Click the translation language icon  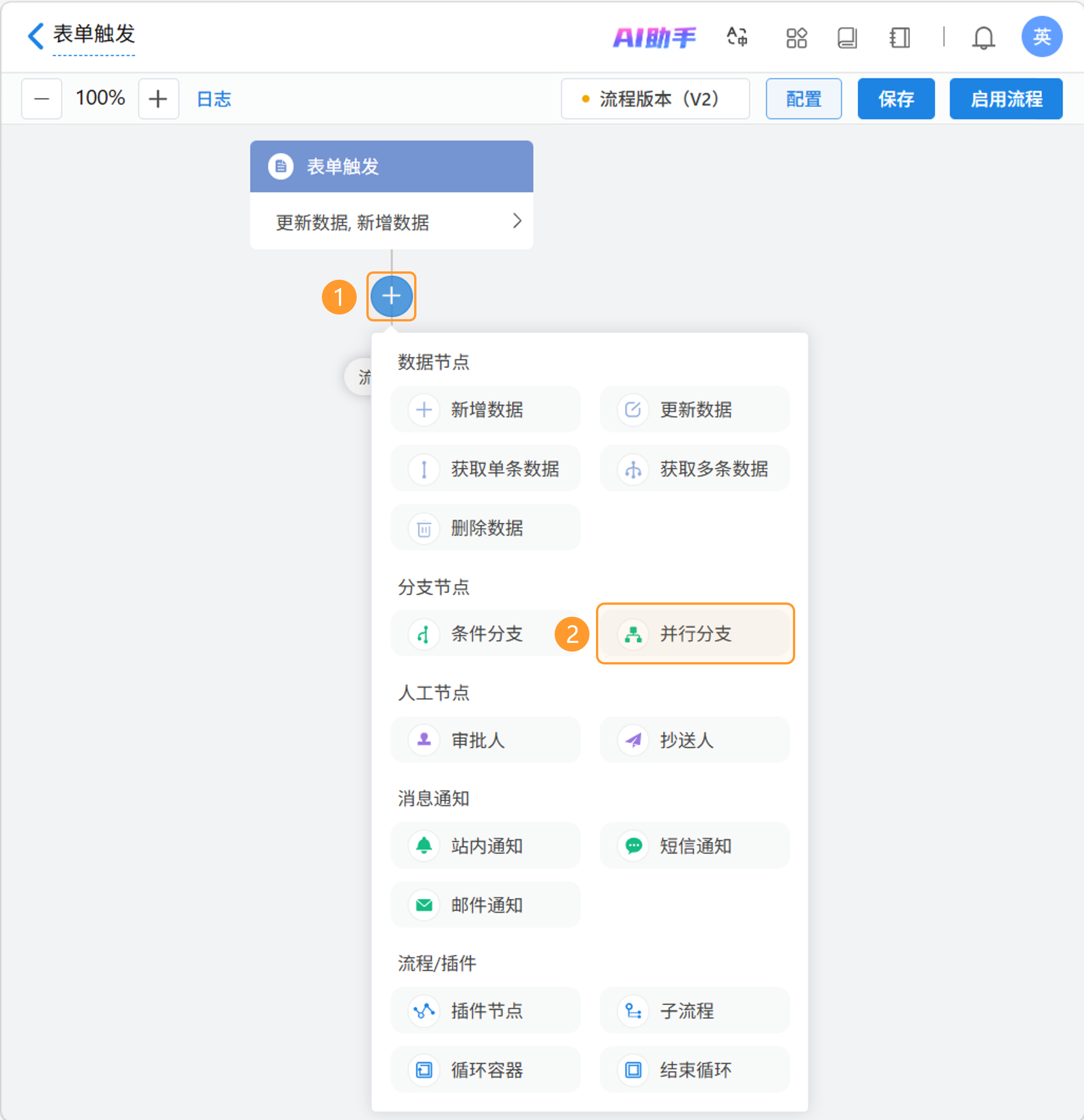tap(736, 37)
